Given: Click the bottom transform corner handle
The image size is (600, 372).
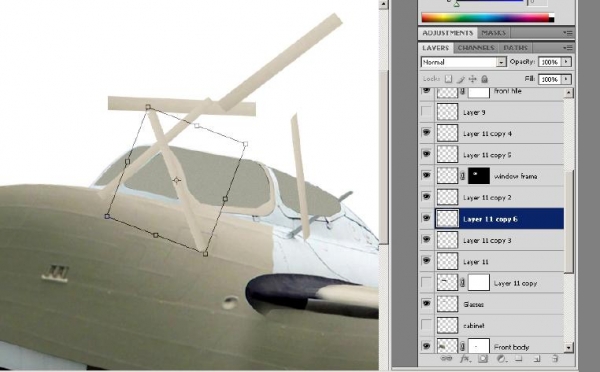Looking at the screenshot, I should coord(205,253).
